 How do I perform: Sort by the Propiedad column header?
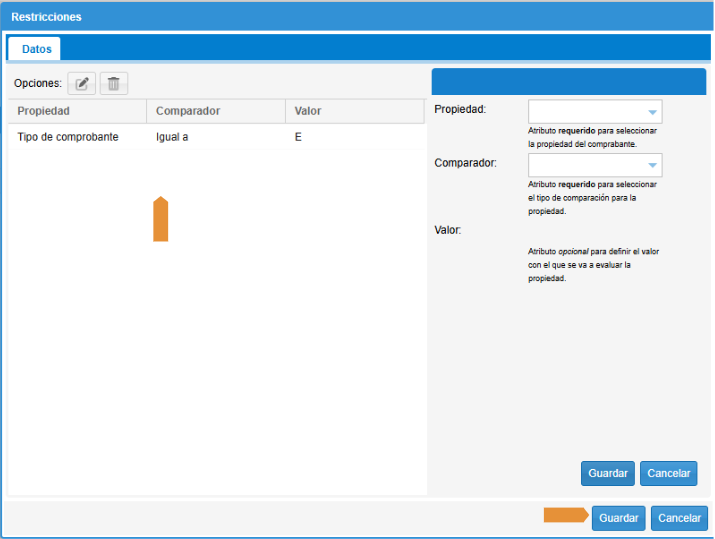point(44,111)
